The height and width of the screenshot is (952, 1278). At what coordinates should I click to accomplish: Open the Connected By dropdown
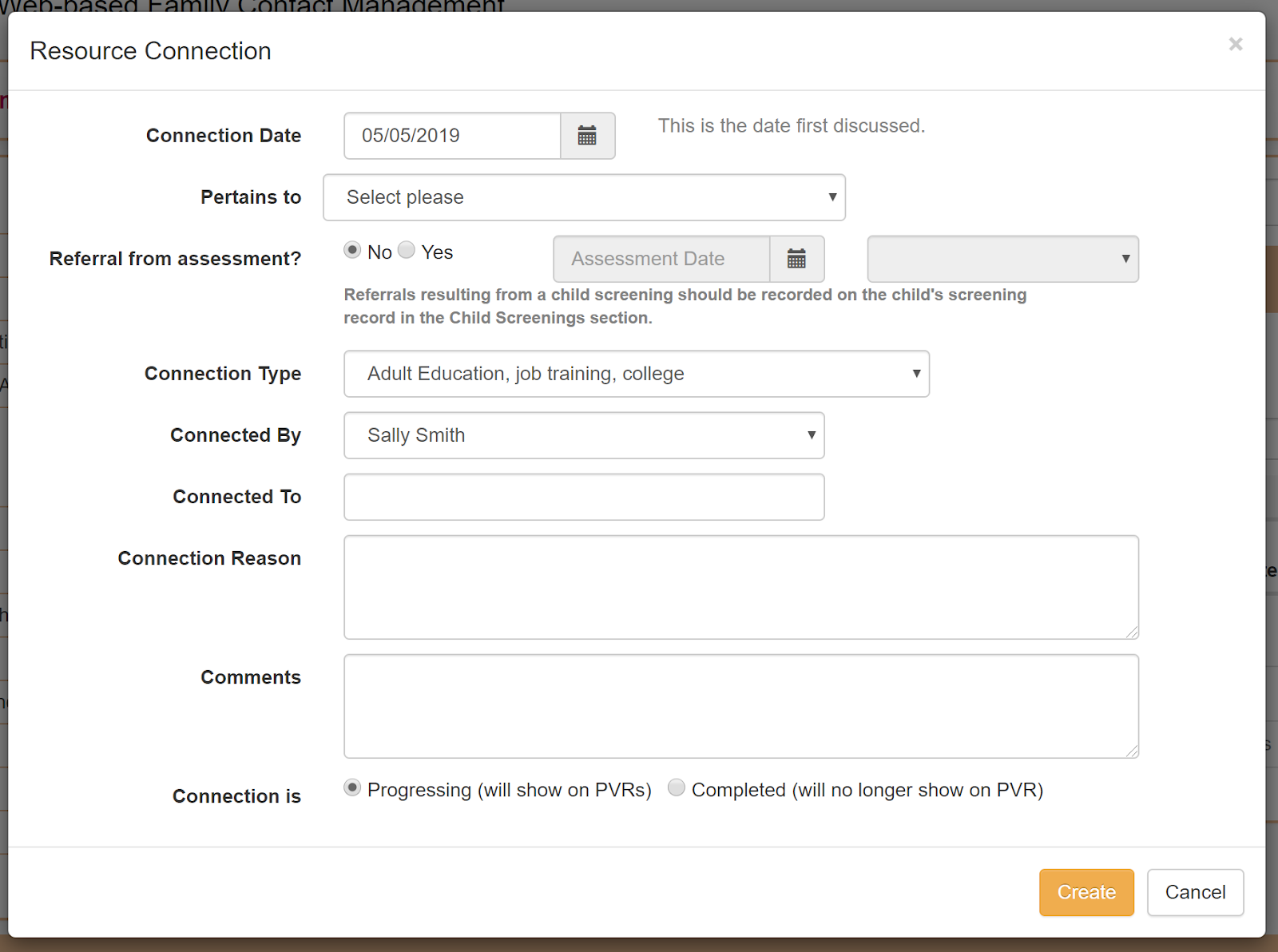tap(584, 435)
